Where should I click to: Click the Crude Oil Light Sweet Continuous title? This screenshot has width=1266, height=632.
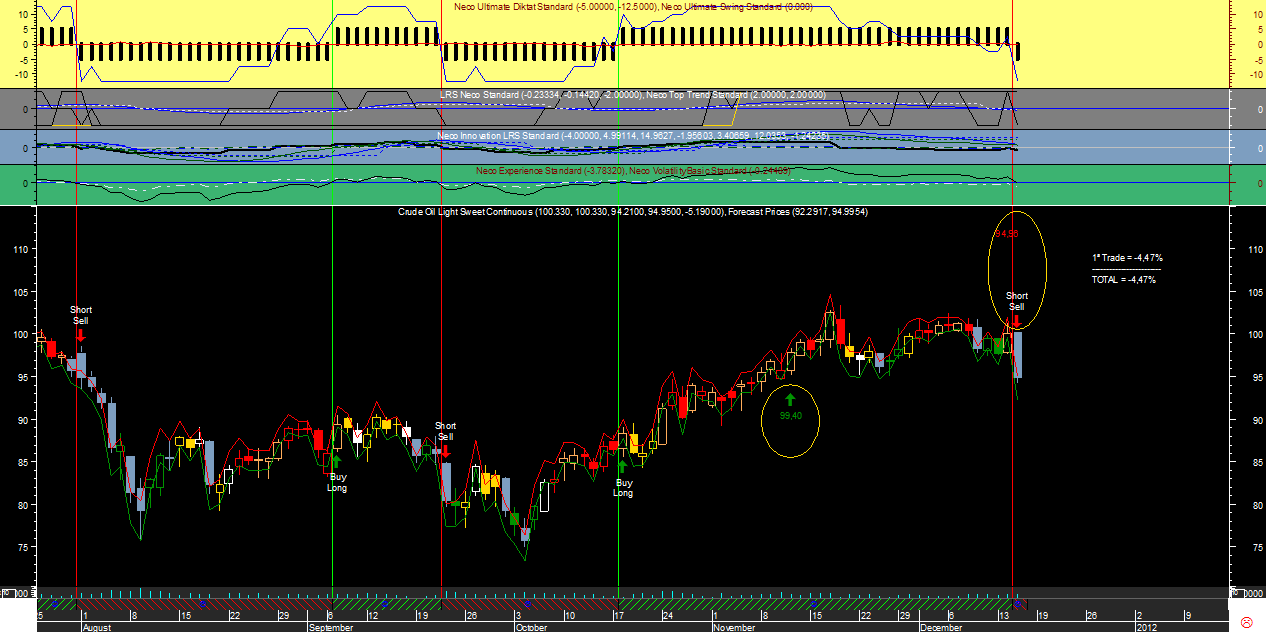click(x=633, y=212)
